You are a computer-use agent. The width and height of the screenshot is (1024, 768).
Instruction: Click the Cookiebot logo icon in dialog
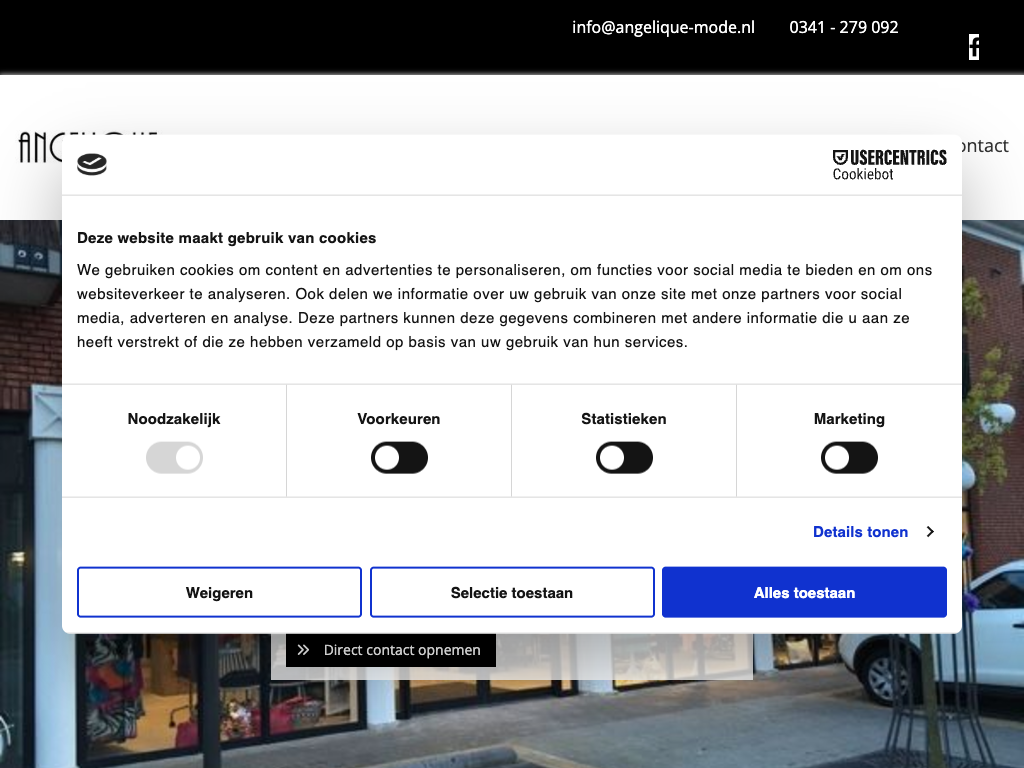(x=92, y=164)
